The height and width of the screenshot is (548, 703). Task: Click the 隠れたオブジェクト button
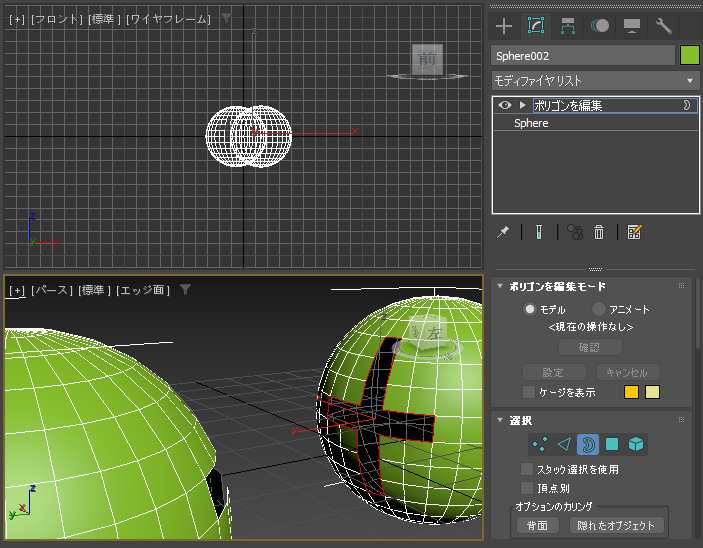point(616,525)
